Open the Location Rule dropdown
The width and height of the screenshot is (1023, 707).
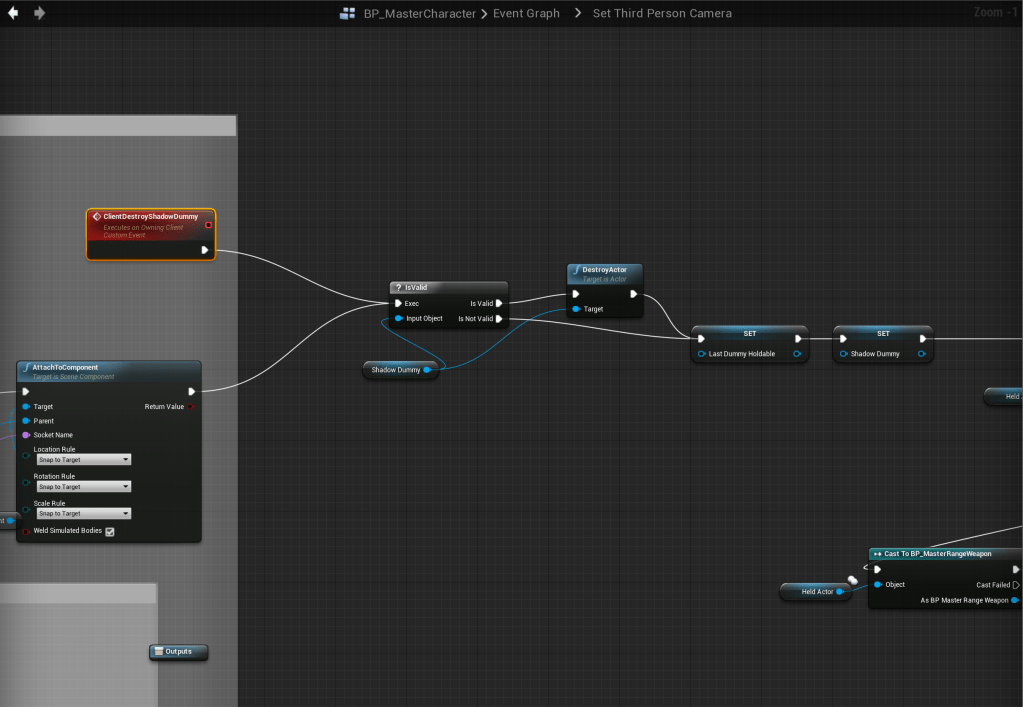[84, 460]
